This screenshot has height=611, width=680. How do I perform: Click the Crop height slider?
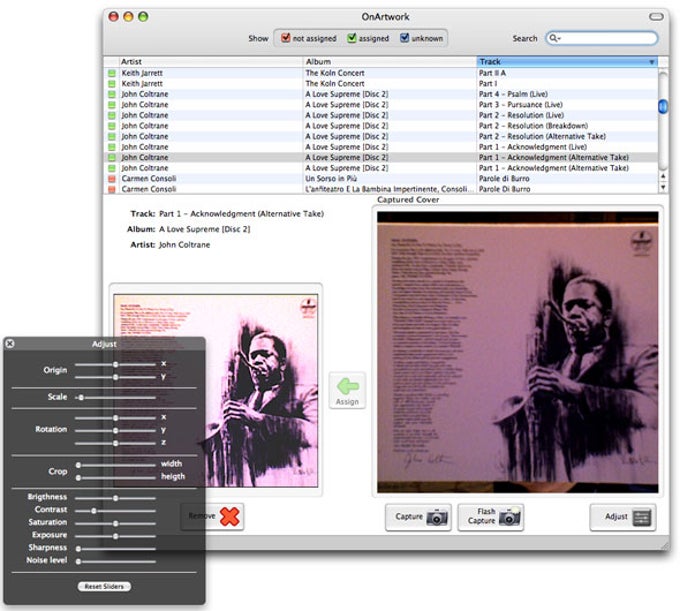tap(115, 477)
